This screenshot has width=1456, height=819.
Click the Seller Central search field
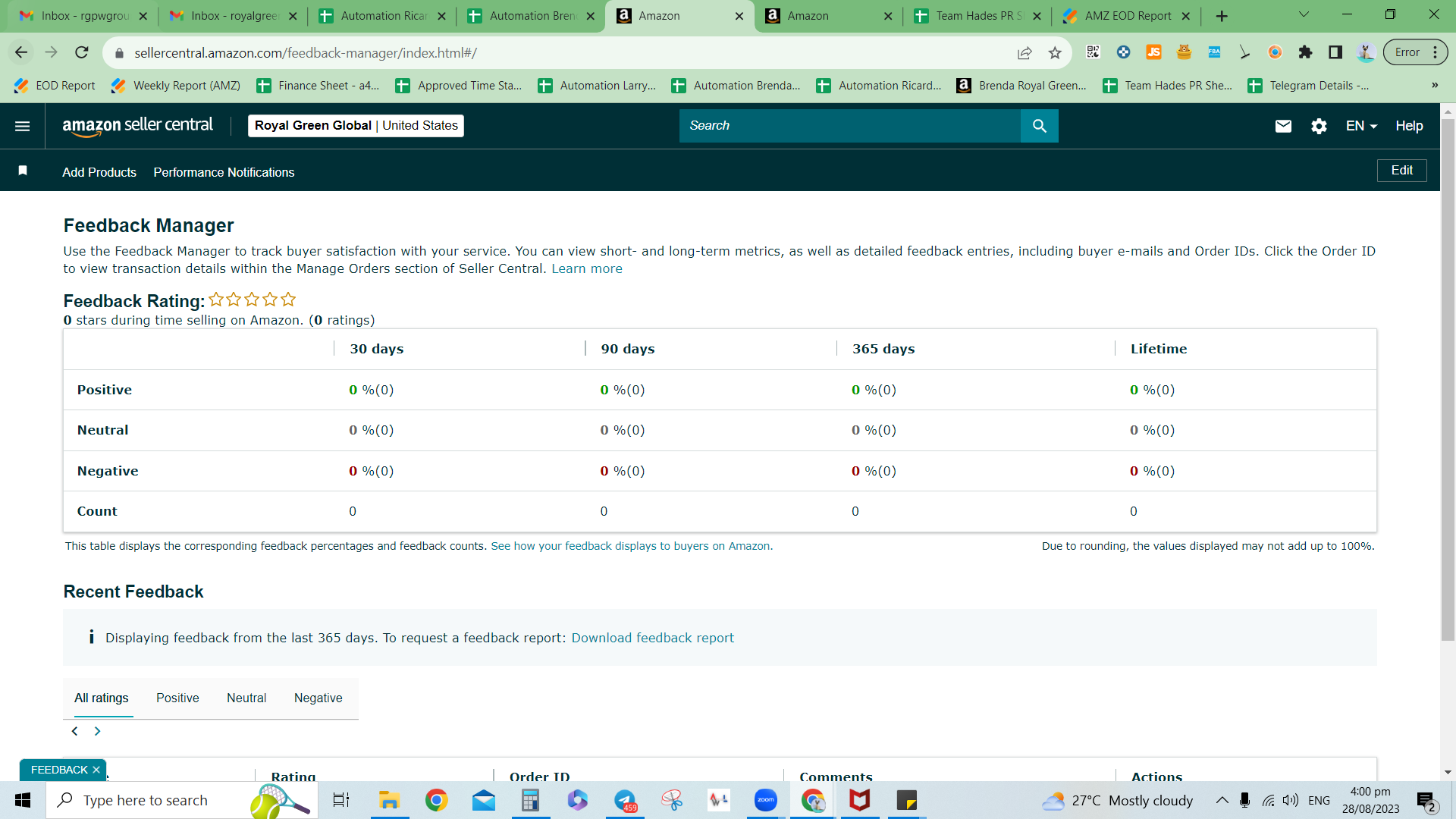(x=849, y=126)
